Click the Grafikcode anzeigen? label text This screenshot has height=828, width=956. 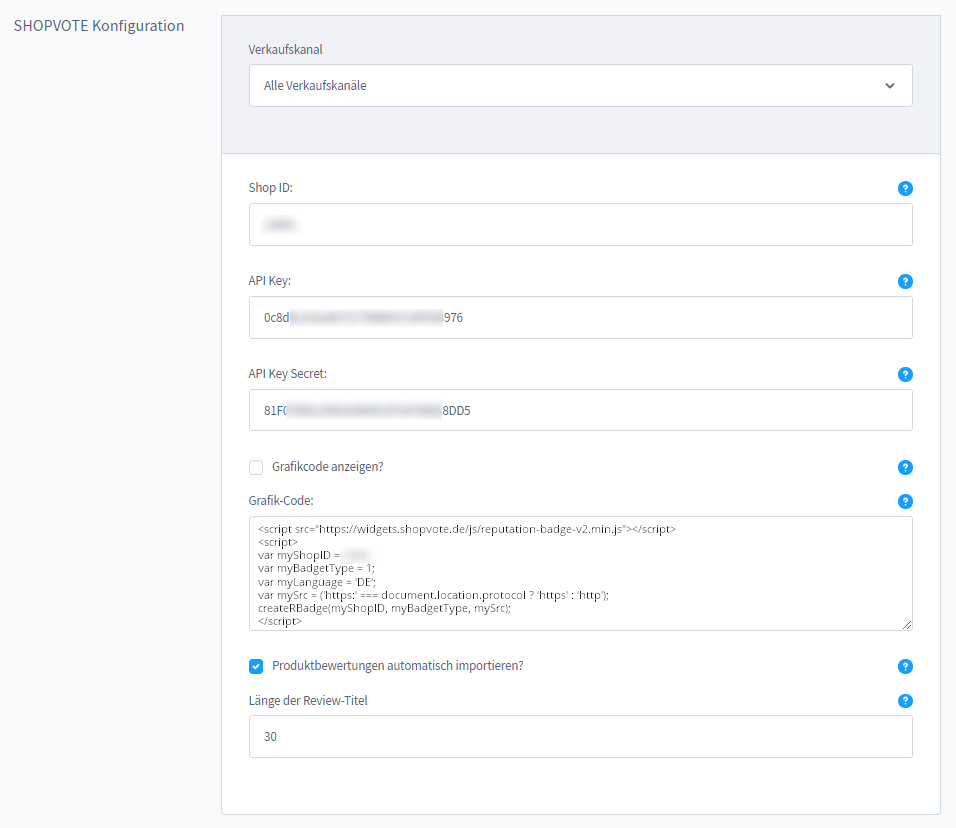pyautogui.click(x=327, y=467)
